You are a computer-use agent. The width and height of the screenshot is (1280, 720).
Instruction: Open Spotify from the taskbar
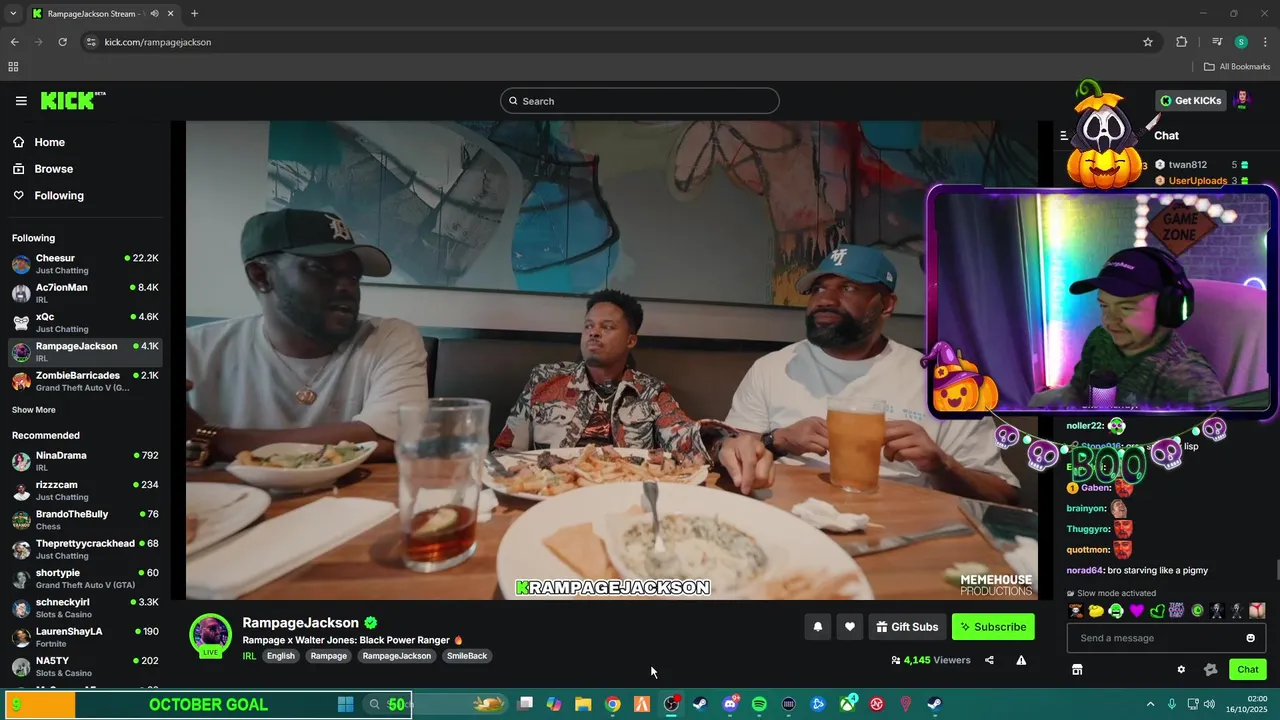pyautogui.click(x=759, y=704)
